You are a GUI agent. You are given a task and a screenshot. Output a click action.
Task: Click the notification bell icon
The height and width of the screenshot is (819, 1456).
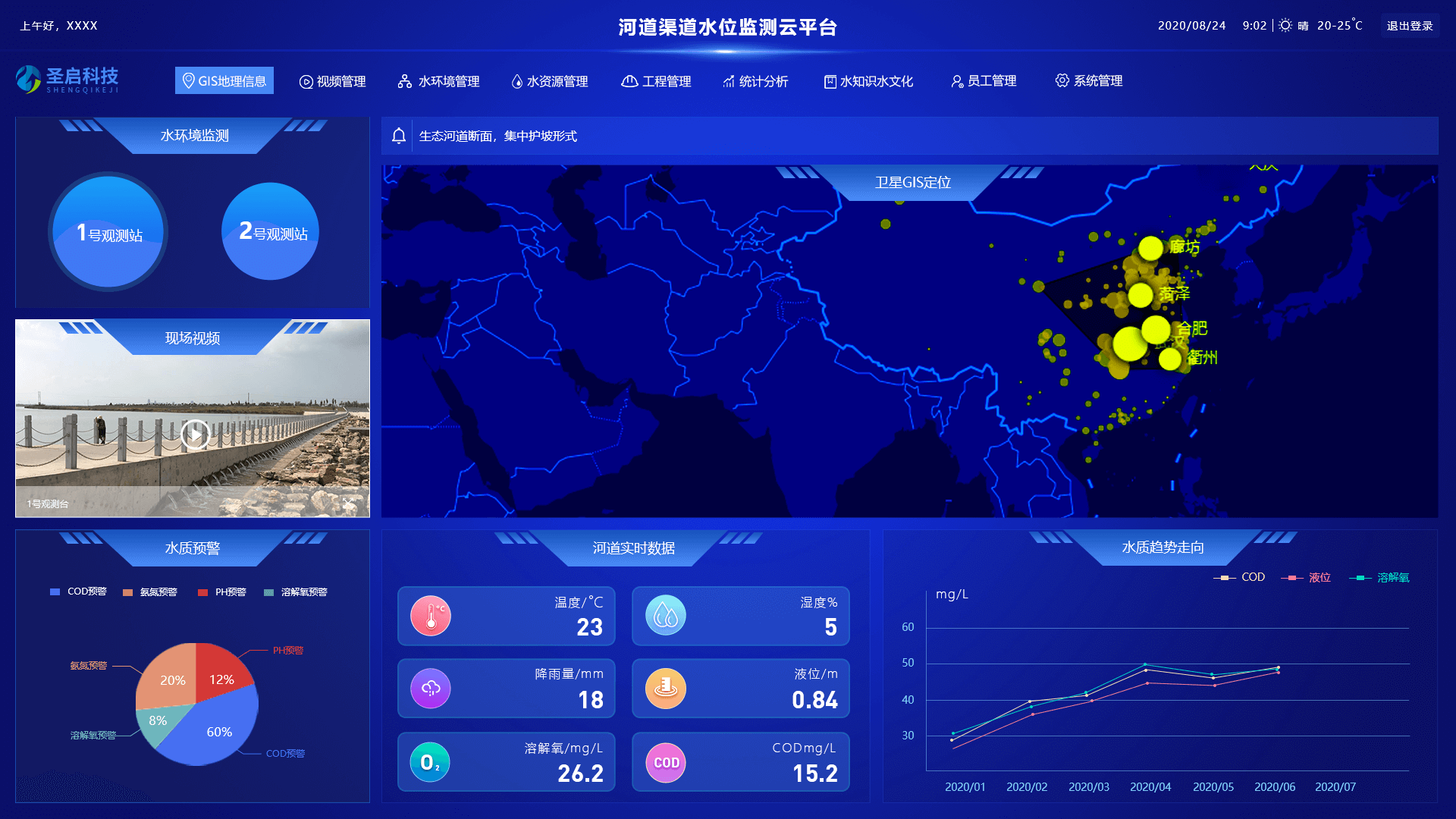(x=399, y=136)
